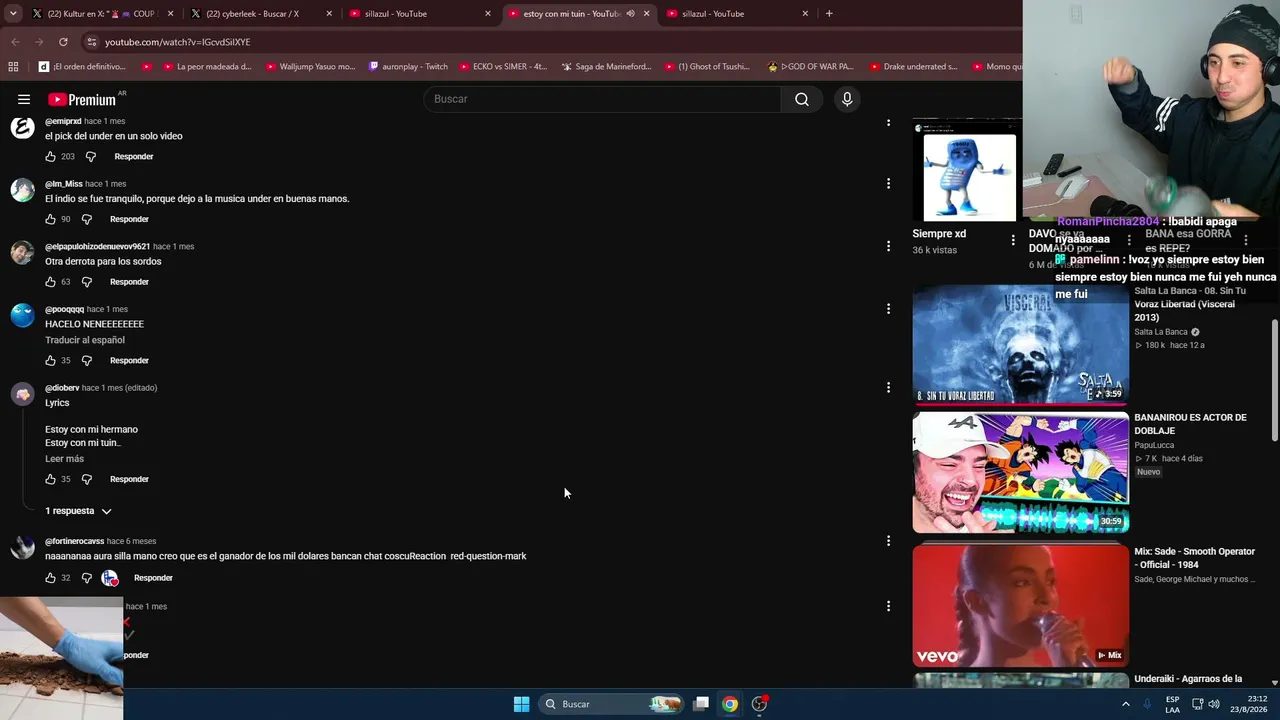Dislike @lm_Miss's comment
Screen dimensions: 1280x720
click(x=86, y=219)
